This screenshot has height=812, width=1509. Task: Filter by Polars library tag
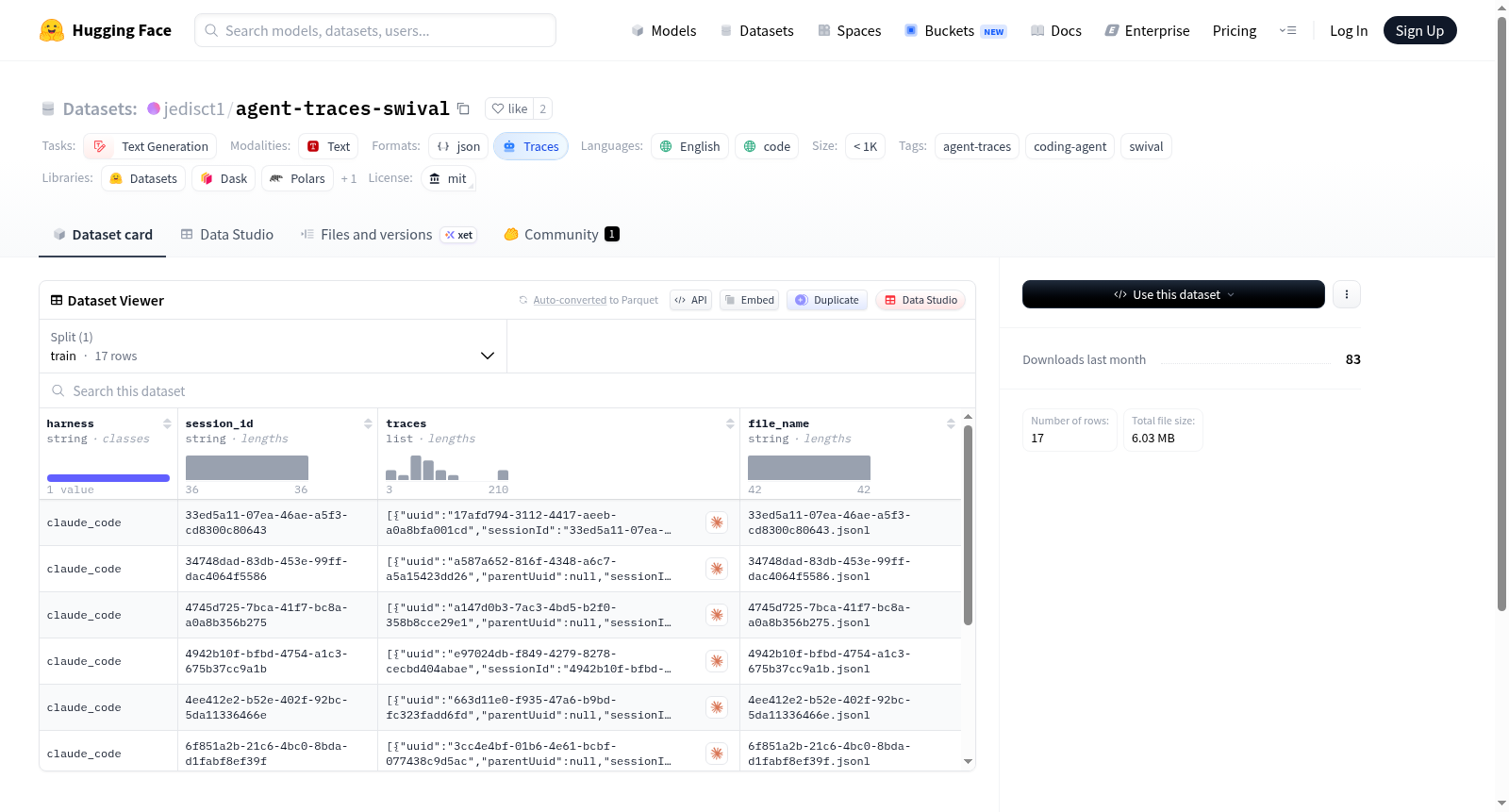297,178
